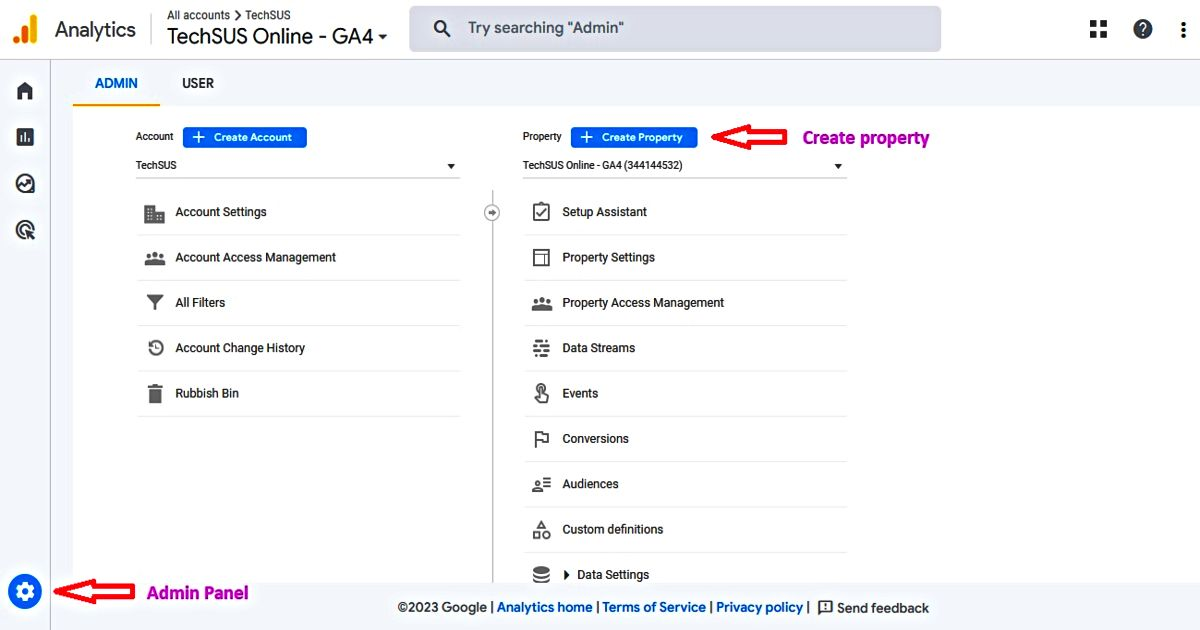This screenshot has height=630, width=1200.
Task: Open the three-dot more options menu
Action: click(x=1183, y=29)
